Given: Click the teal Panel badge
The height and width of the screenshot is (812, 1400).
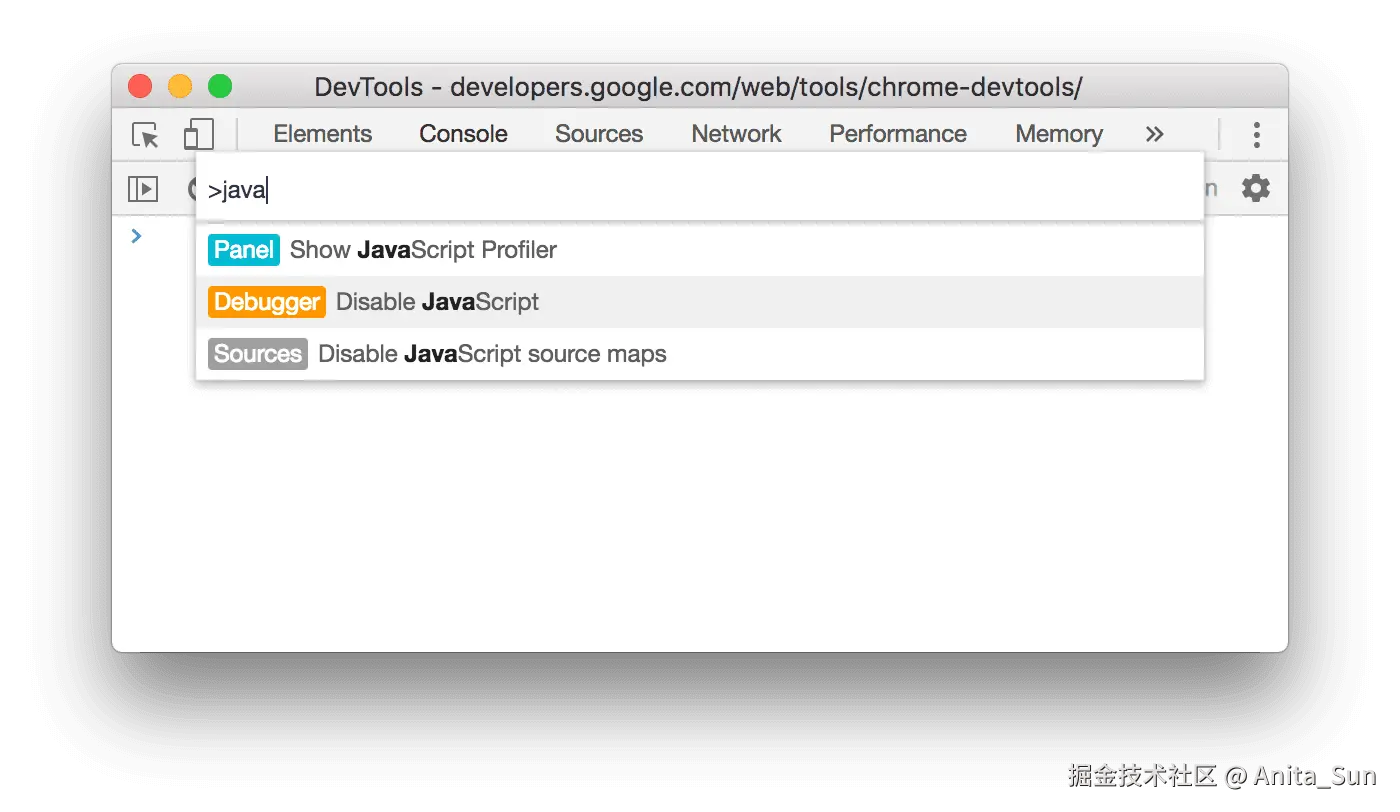Looking at the screenshot, I should pyautogui.click(x=243, y=249).
